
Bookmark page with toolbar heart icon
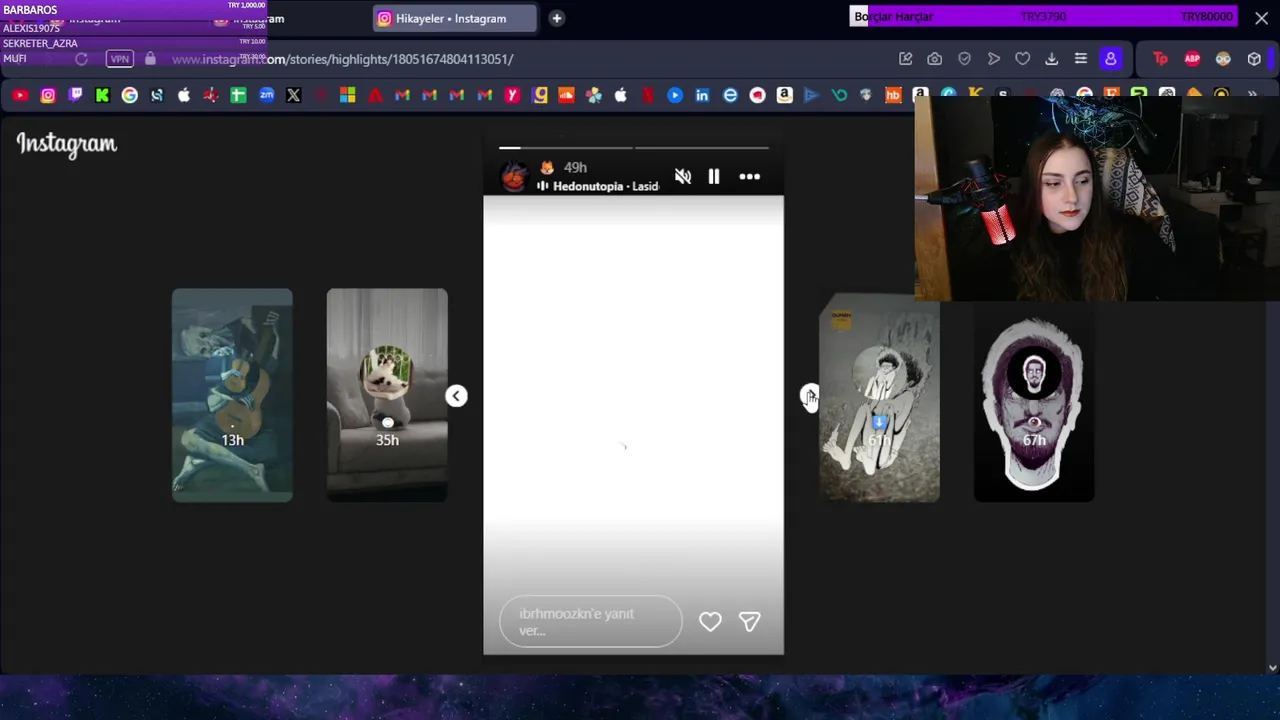[1022, 59]
